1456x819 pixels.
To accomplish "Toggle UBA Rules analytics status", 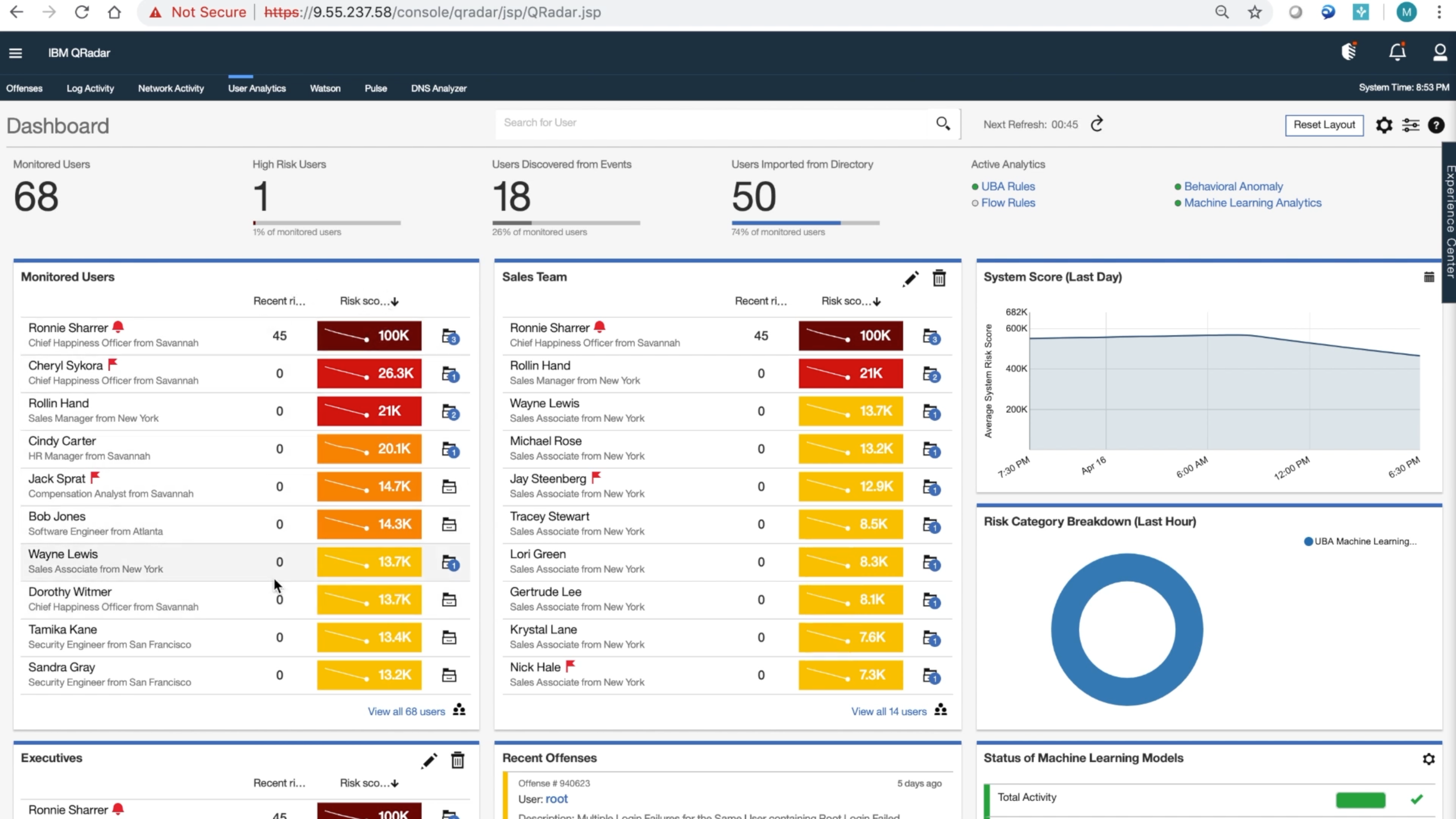I will coord(1007,187).
